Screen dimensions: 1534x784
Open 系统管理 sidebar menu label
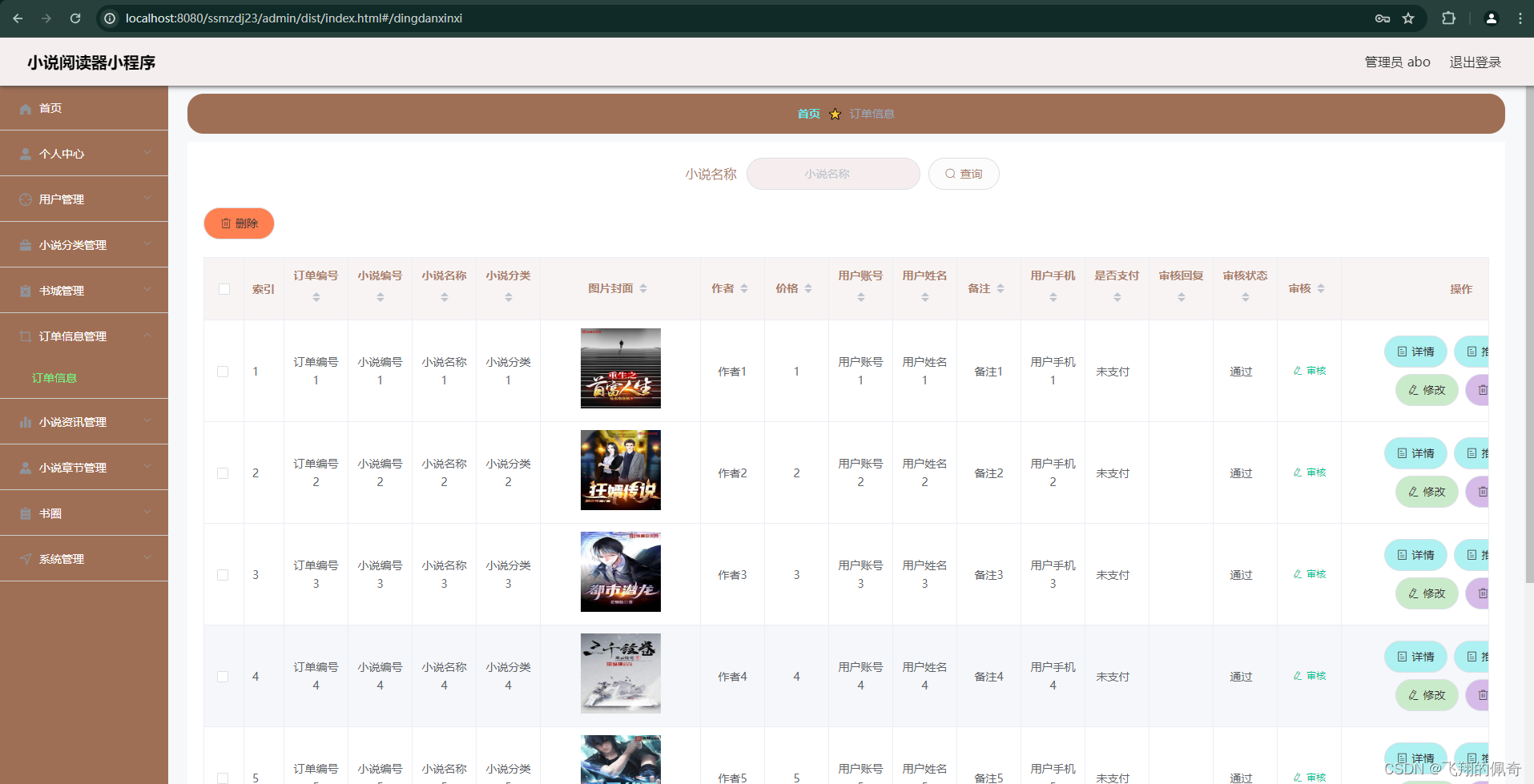62,559
